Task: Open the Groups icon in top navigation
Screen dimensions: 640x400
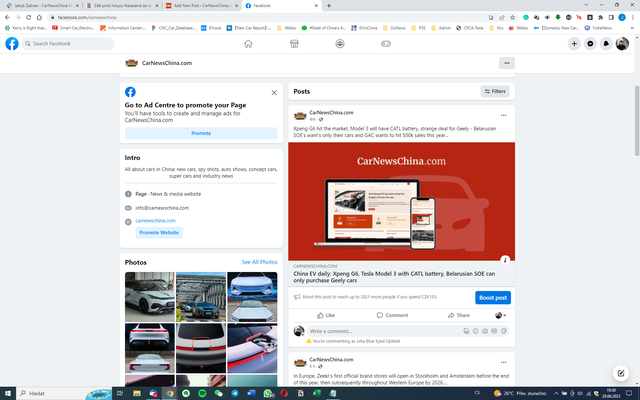Action: coord(340,44)
